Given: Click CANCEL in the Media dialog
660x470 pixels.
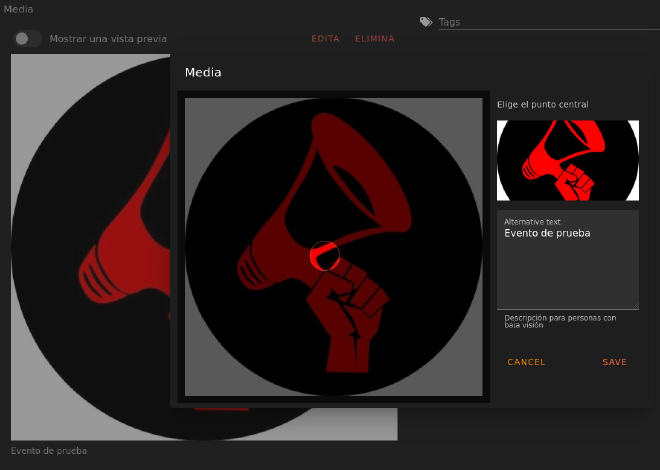Looking at the screenshot, I should pyautogui.click(x=526, y=362).
